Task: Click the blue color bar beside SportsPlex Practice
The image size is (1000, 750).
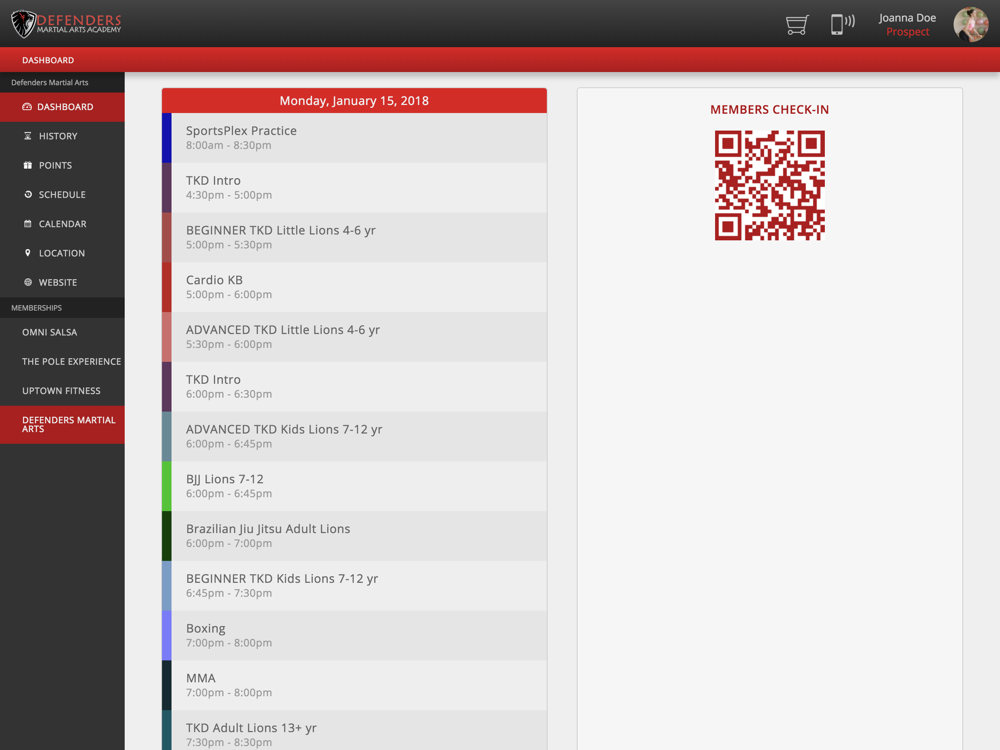Action: pos(166,138)
